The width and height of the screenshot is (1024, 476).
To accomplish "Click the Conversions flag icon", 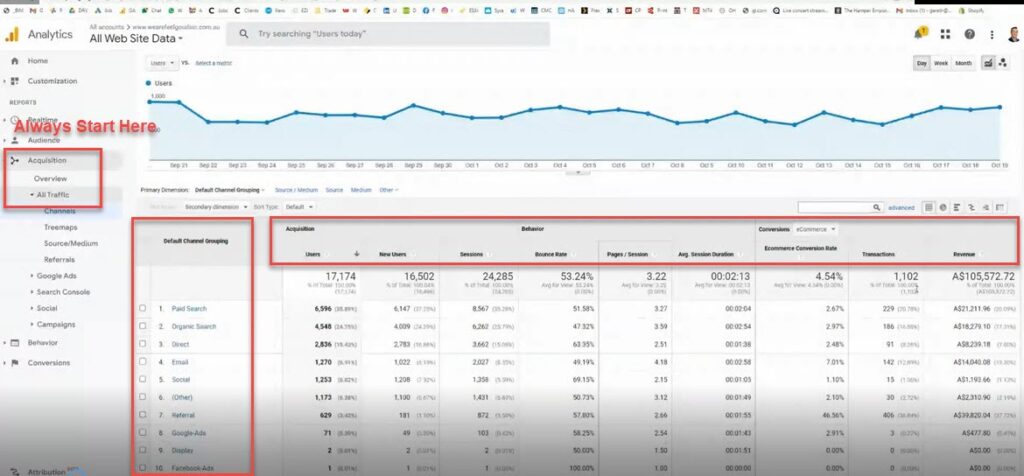I will click(x=15, y=363).
